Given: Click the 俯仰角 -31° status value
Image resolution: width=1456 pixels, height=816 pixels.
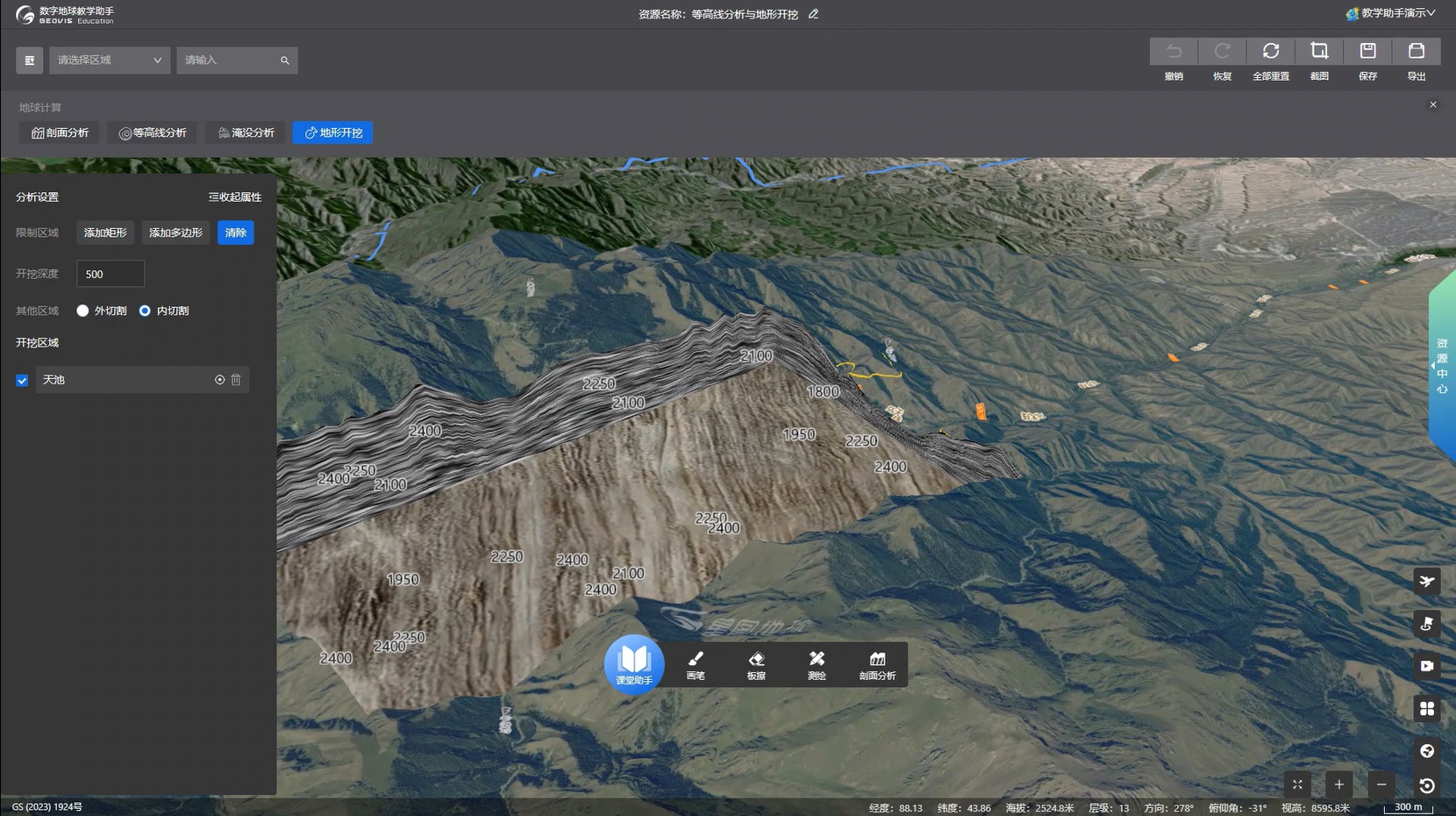Looking at the screenshot, I should click(1238, 808).
